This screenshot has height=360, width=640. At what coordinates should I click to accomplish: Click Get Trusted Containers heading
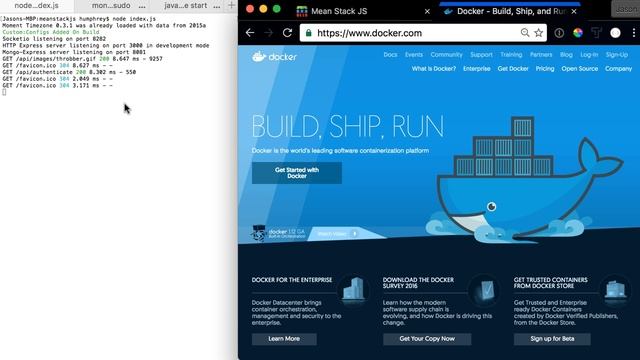[x=551, y=283]
